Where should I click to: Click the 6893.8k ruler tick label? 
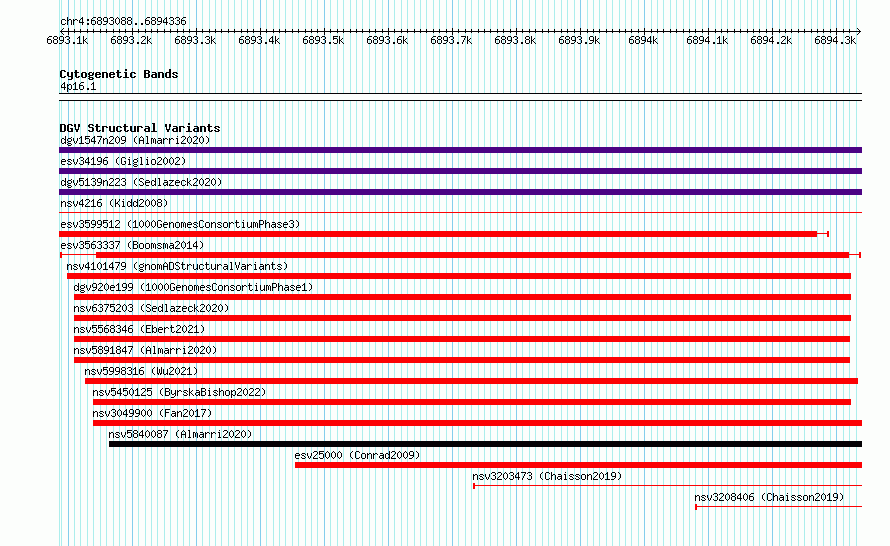(x=515, y=40)
